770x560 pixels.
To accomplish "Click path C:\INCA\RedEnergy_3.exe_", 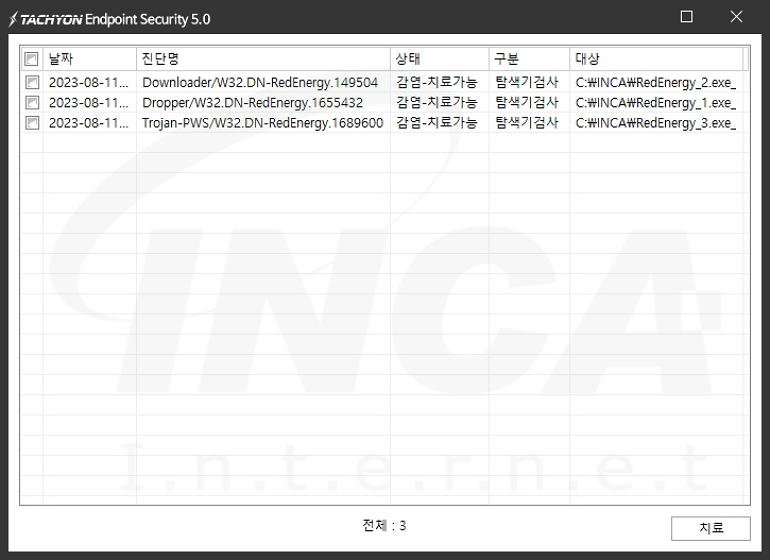I will point(656,122).
